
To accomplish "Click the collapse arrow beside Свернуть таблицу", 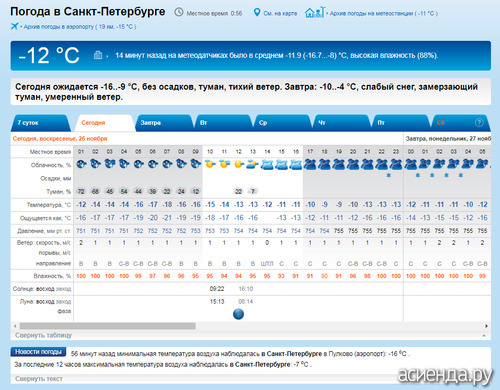I will (484, 336).
